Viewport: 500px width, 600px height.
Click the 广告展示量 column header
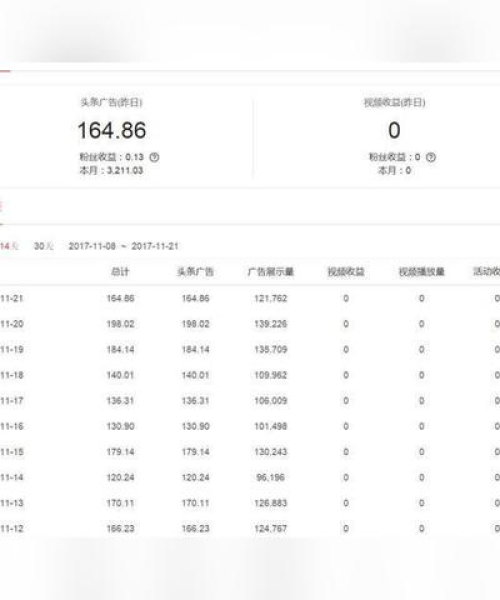coord(270,272)
